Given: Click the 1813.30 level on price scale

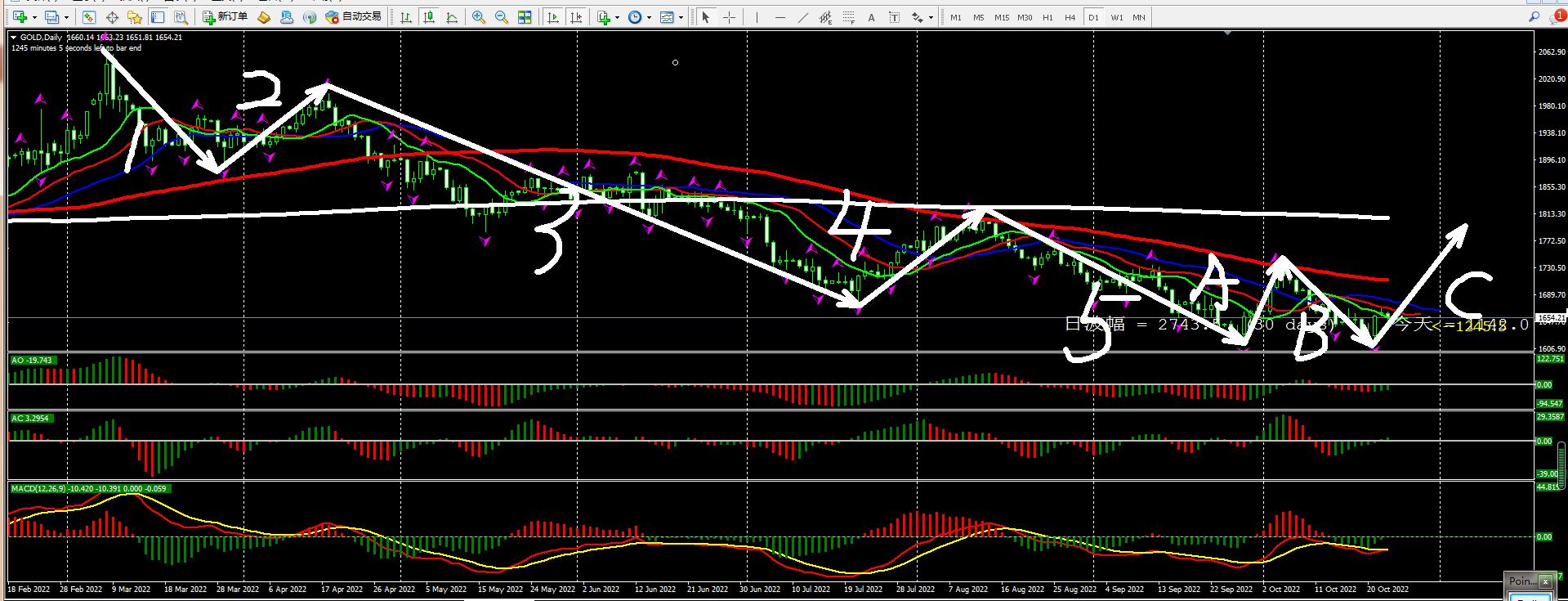Looking at the screenshot, I should [1551, 214].
